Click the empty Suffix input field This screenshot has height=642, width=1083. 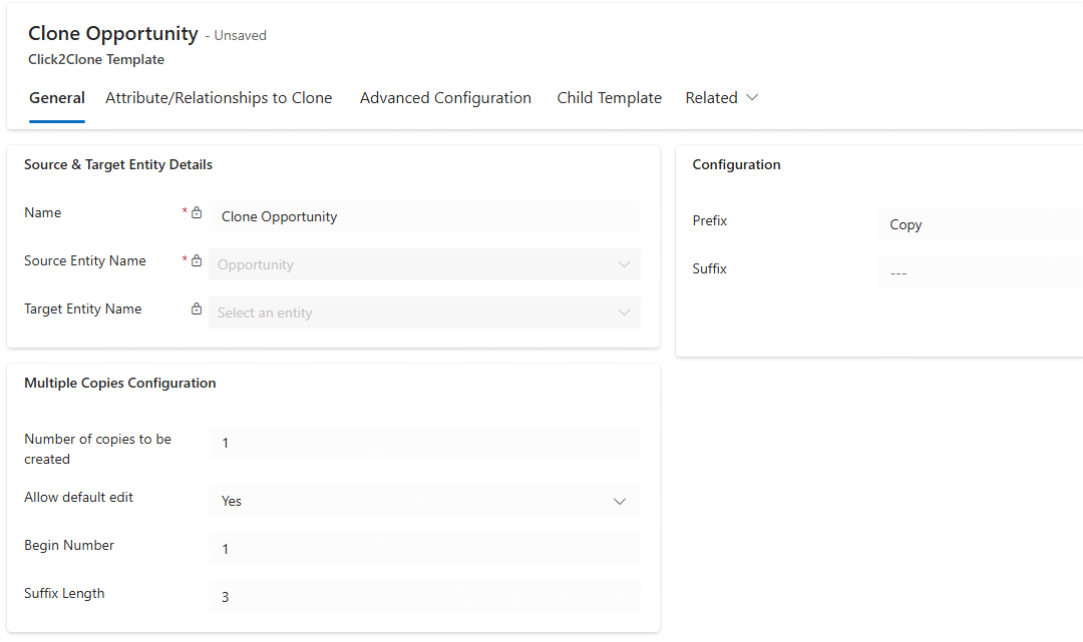[979, 273]
